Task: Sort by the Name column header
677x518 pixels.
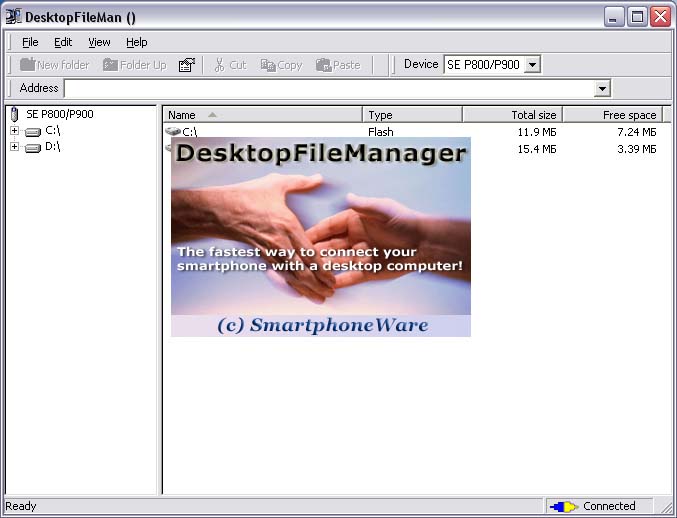Action: (263, 115)
